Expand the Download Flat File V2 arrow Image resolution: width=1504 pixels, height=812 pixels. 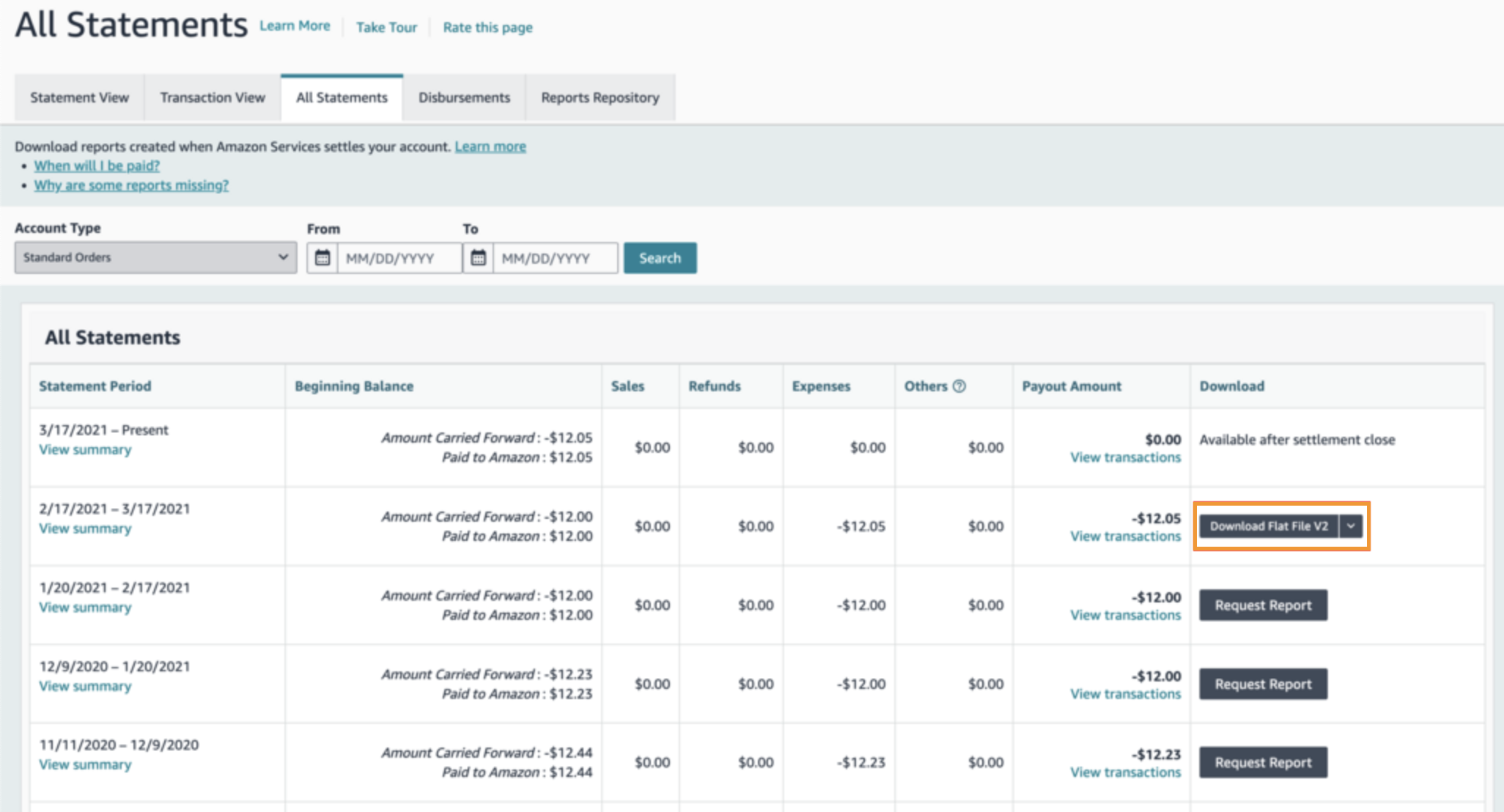tap(1351, 526)
